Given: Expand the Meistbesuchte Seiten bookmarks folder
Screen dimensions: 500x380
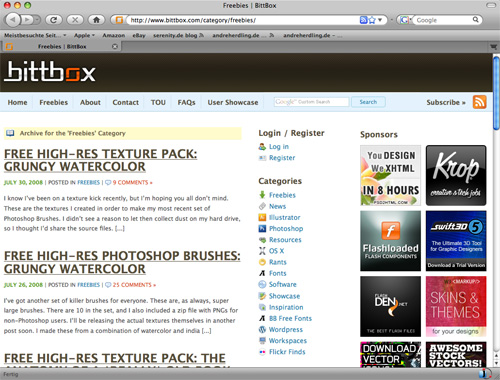Looking at the screenshot, I should coord(35,35).
